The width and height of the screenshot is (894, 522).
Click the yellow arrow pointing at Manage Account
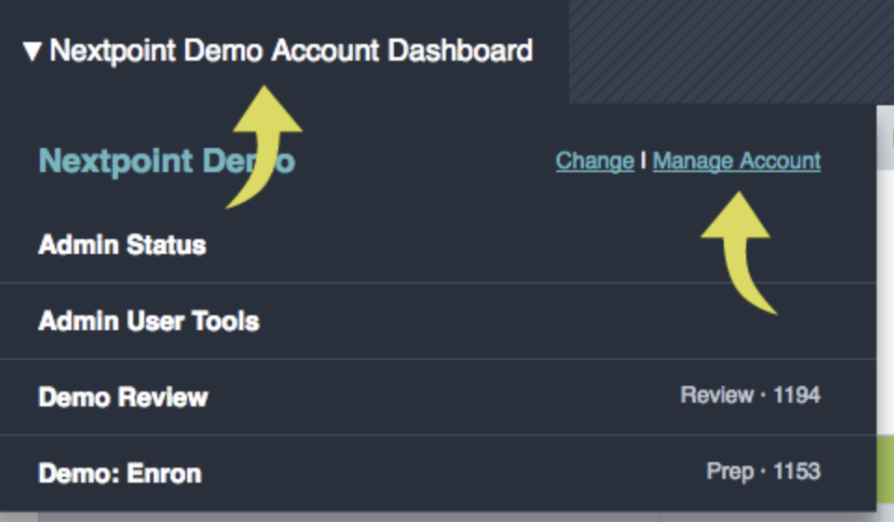(739, 253)
